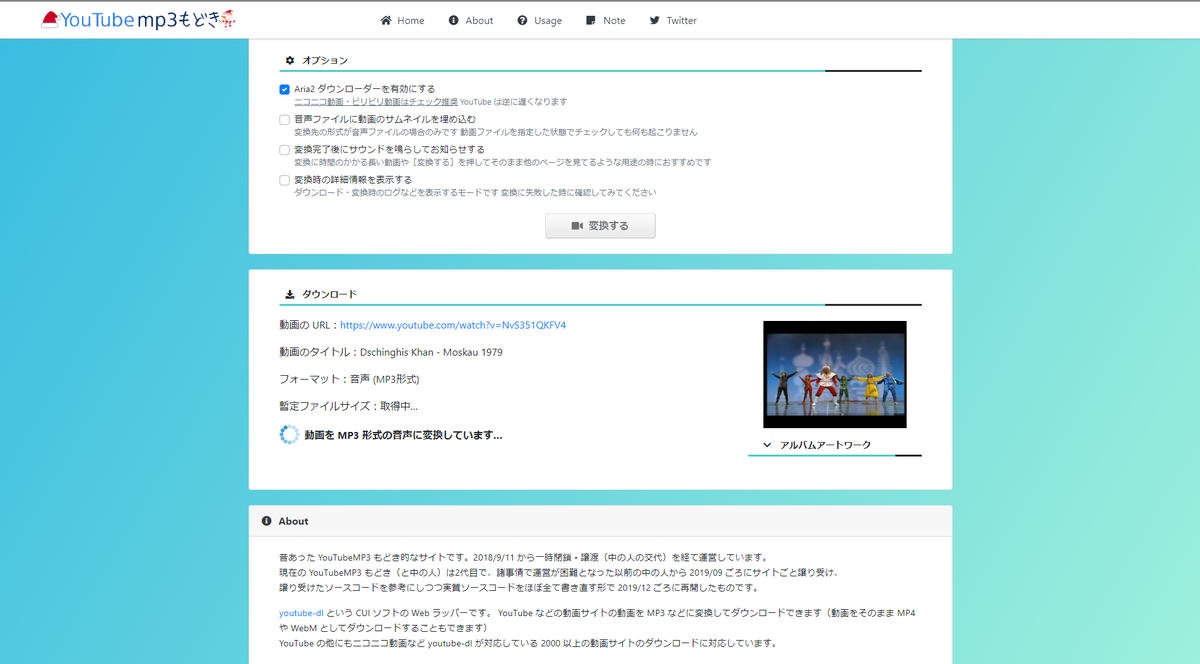Click the ダウンロード section heading
Image resolution: width=1200 pixels, height=664 pixels.
[329, 294]
